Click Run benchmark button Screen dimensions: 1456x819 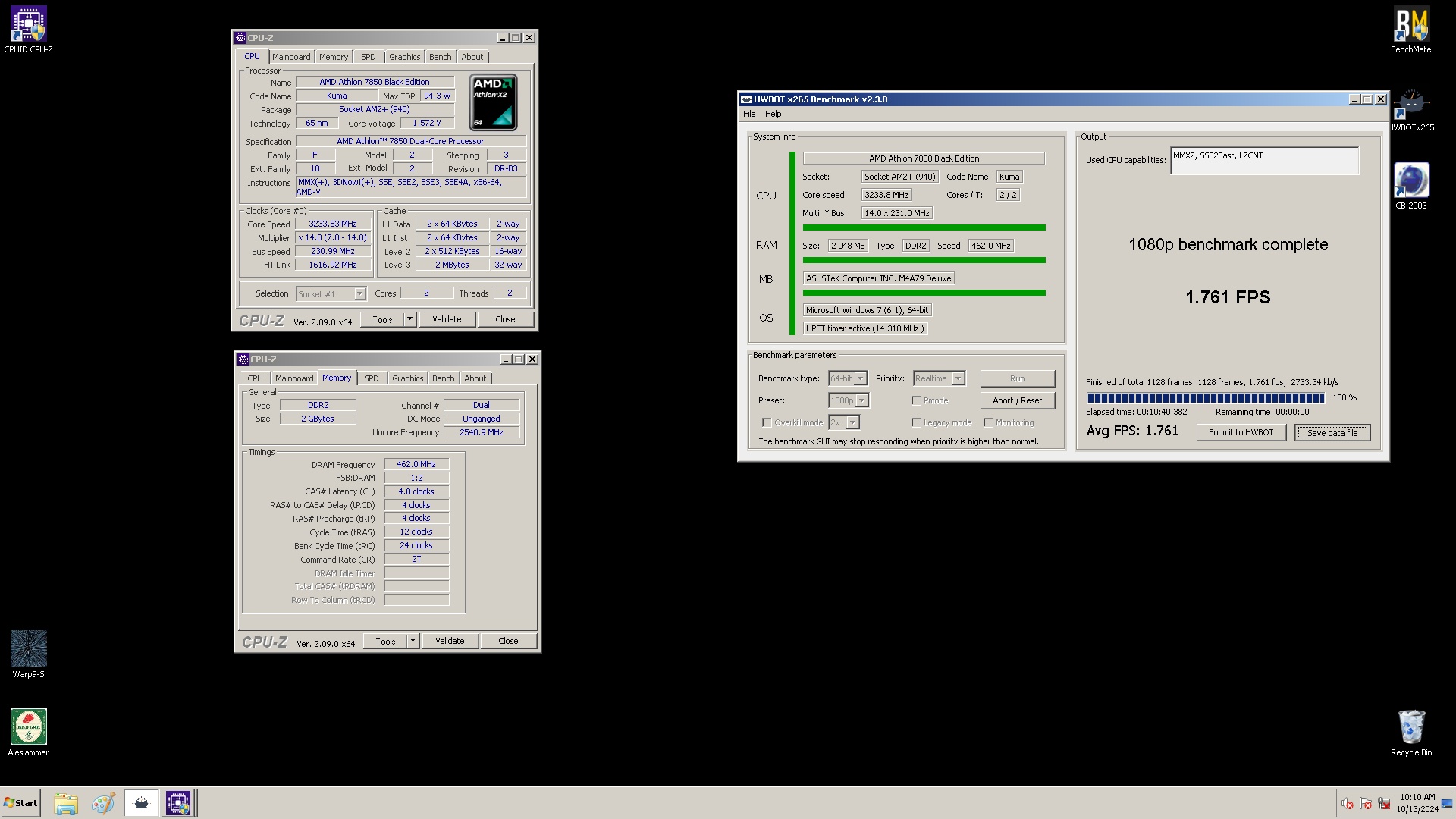1018,378
